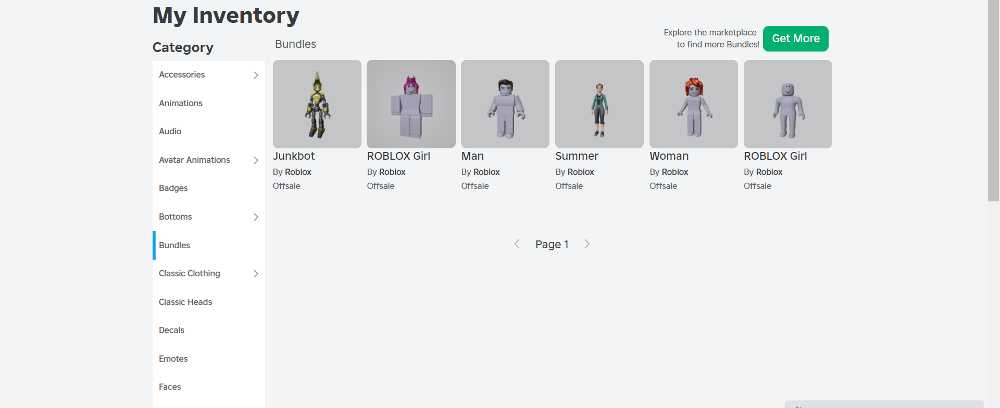Go to the previous inventory page arrow

click(x=517, y=244)
